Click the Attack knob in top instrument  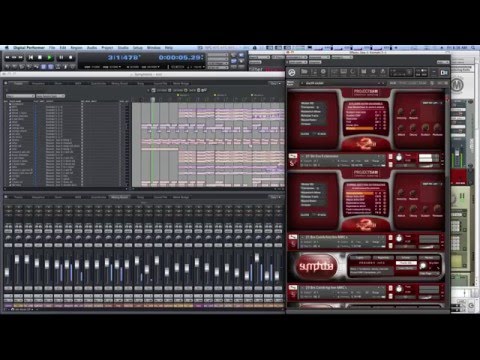(401, 128)
